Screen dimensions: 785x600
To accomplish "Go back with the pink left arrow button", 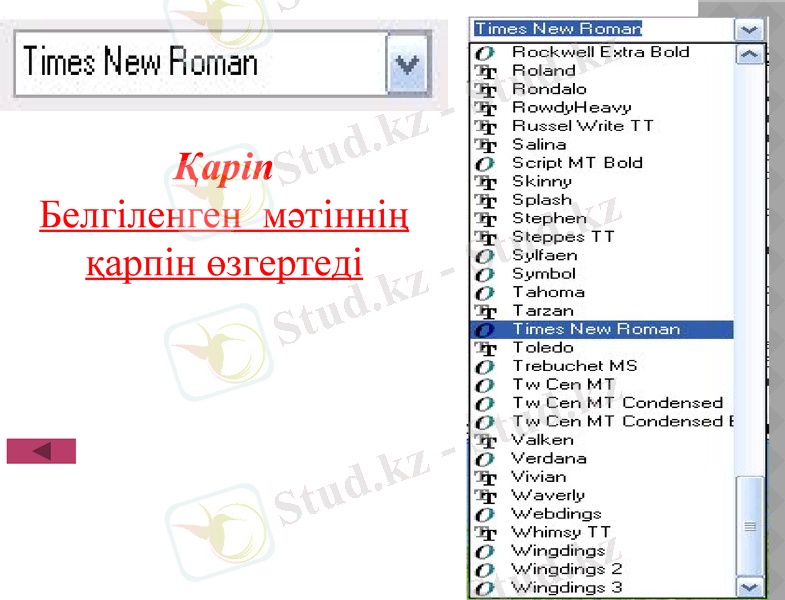I will (x=41, y=451).
